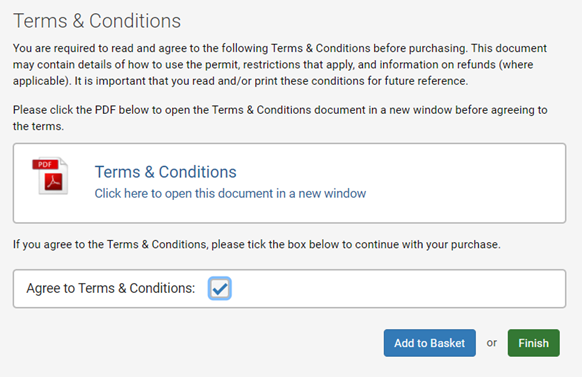Click the blue checkmark in the agree box
This screenshot has width=582, height=377.
pyautogui.click(x=220, y=289)
